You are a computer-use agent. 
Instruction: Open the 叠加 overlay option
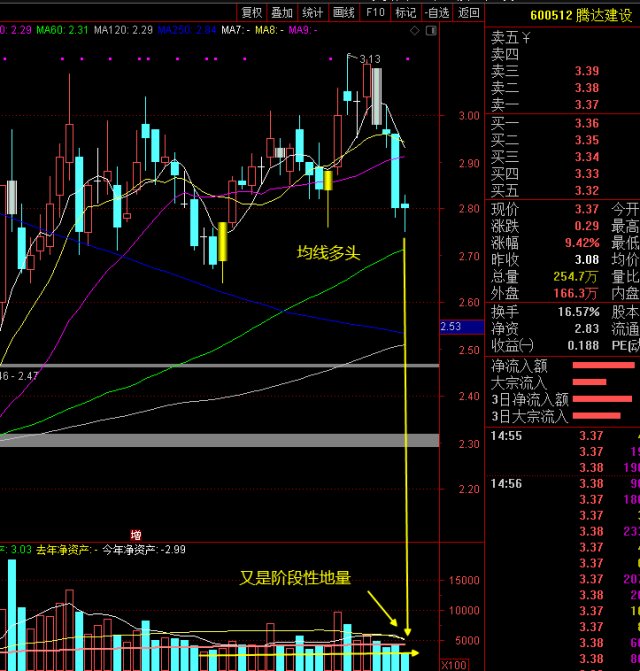point(282,12)
